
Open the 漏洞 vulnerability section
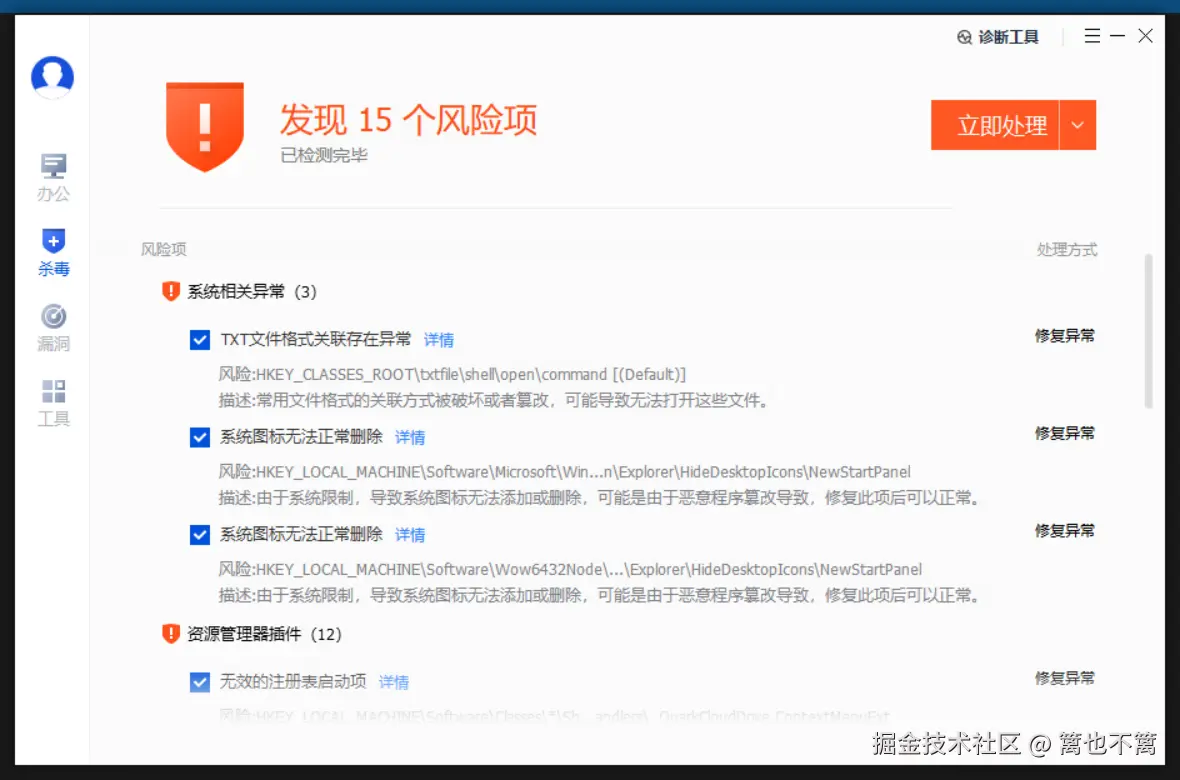pos(53,328)
